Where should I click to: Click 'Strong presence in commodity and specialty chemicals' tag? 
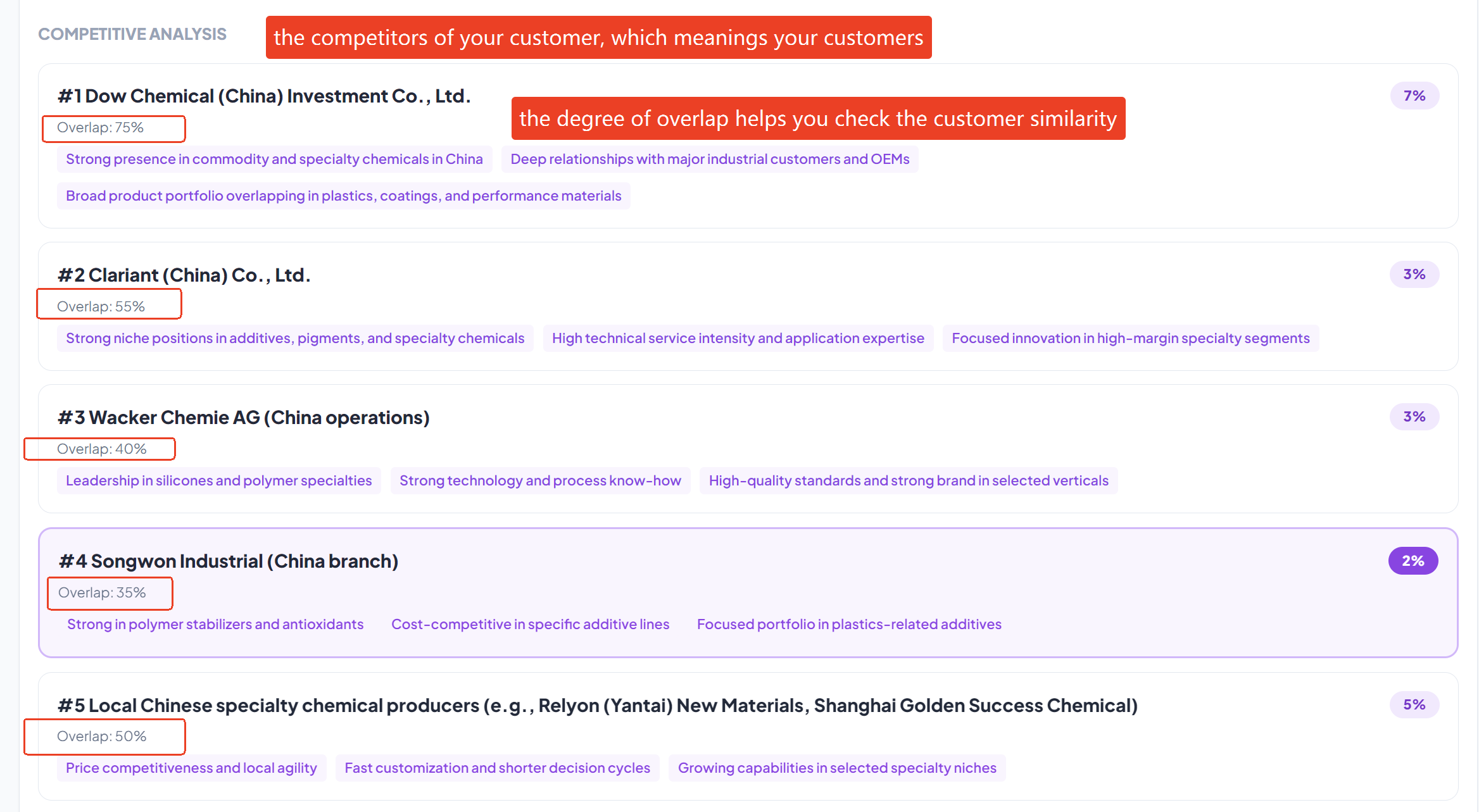pos(274,159)
